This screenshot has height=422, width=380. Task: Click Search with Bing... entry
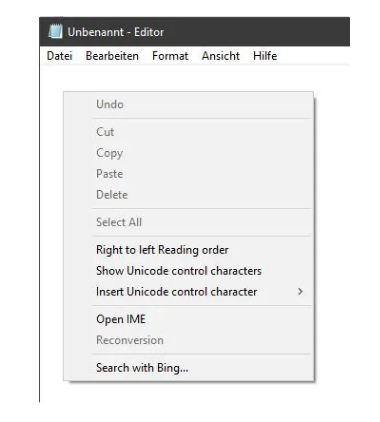coord(188,368)
